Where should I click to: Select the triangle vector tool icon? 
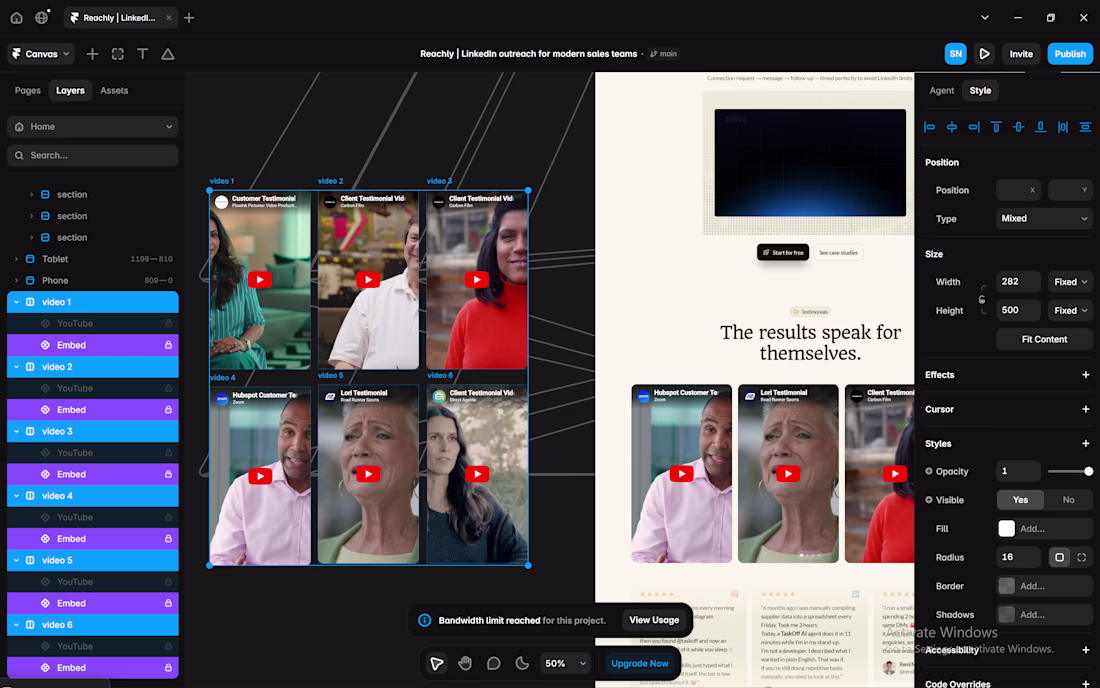(168, 54)
